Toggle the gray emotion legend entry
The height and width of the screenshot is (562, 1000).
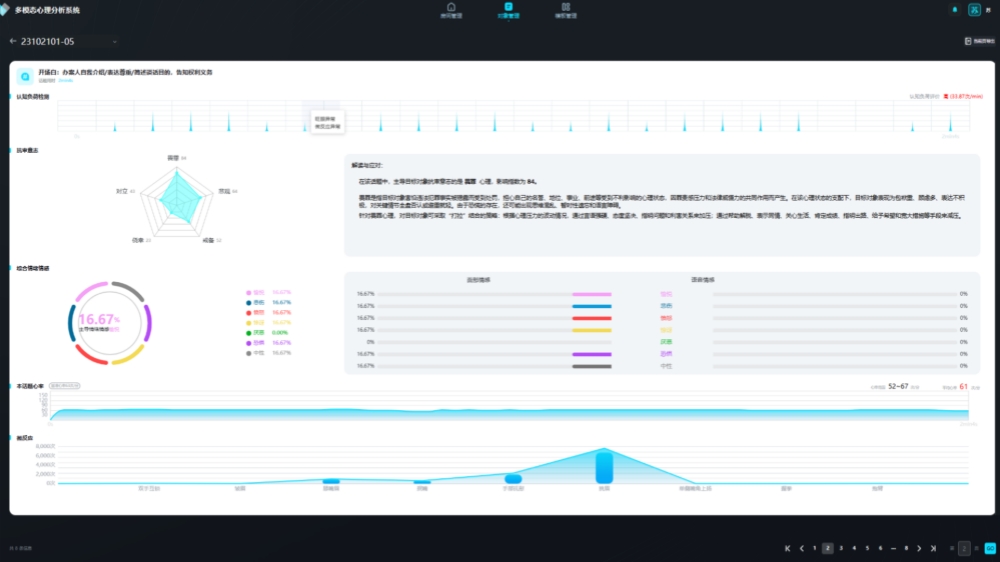click(268, 353)
